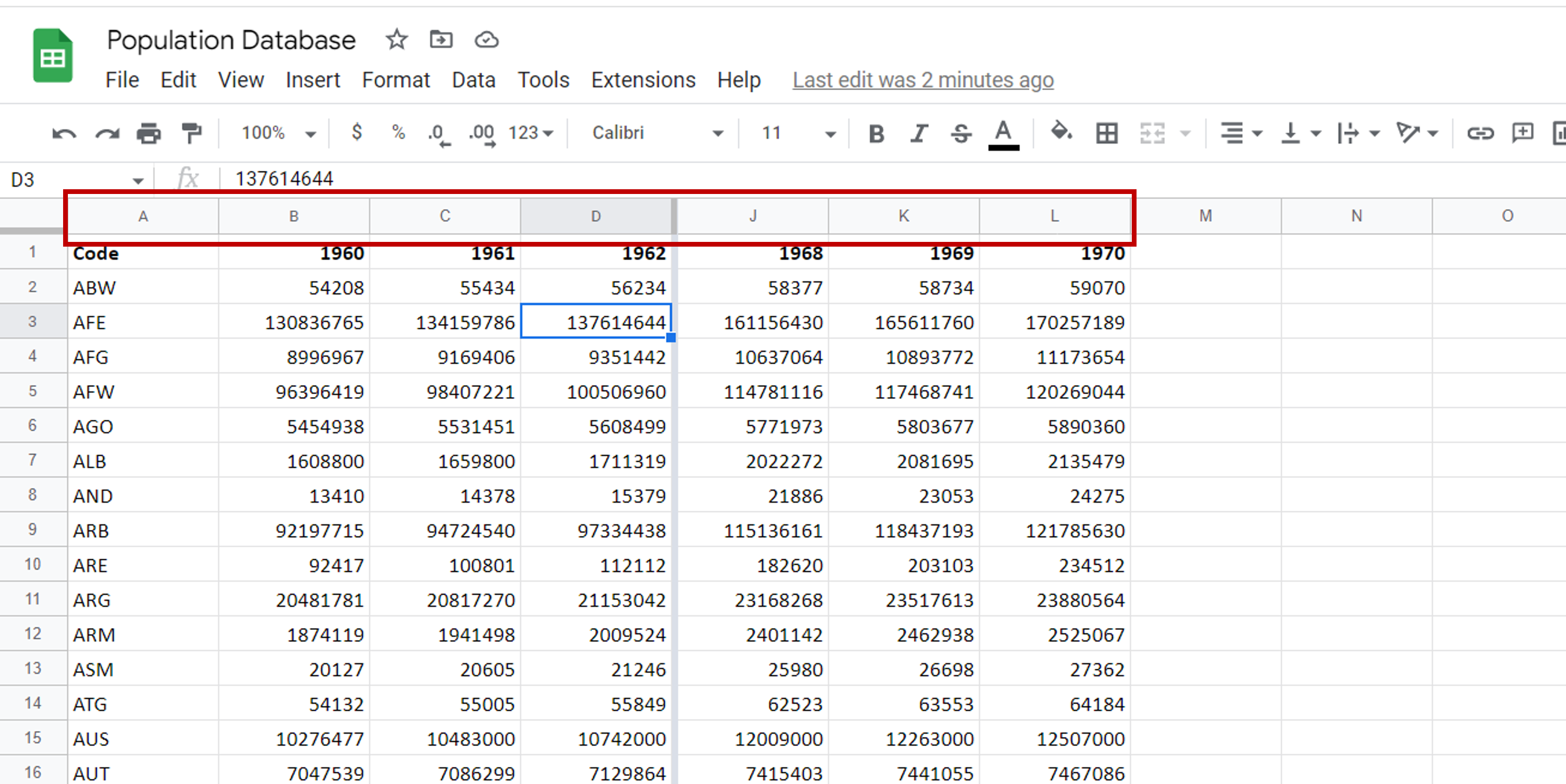Click the Move to folder icon

[x=441, y=40]
